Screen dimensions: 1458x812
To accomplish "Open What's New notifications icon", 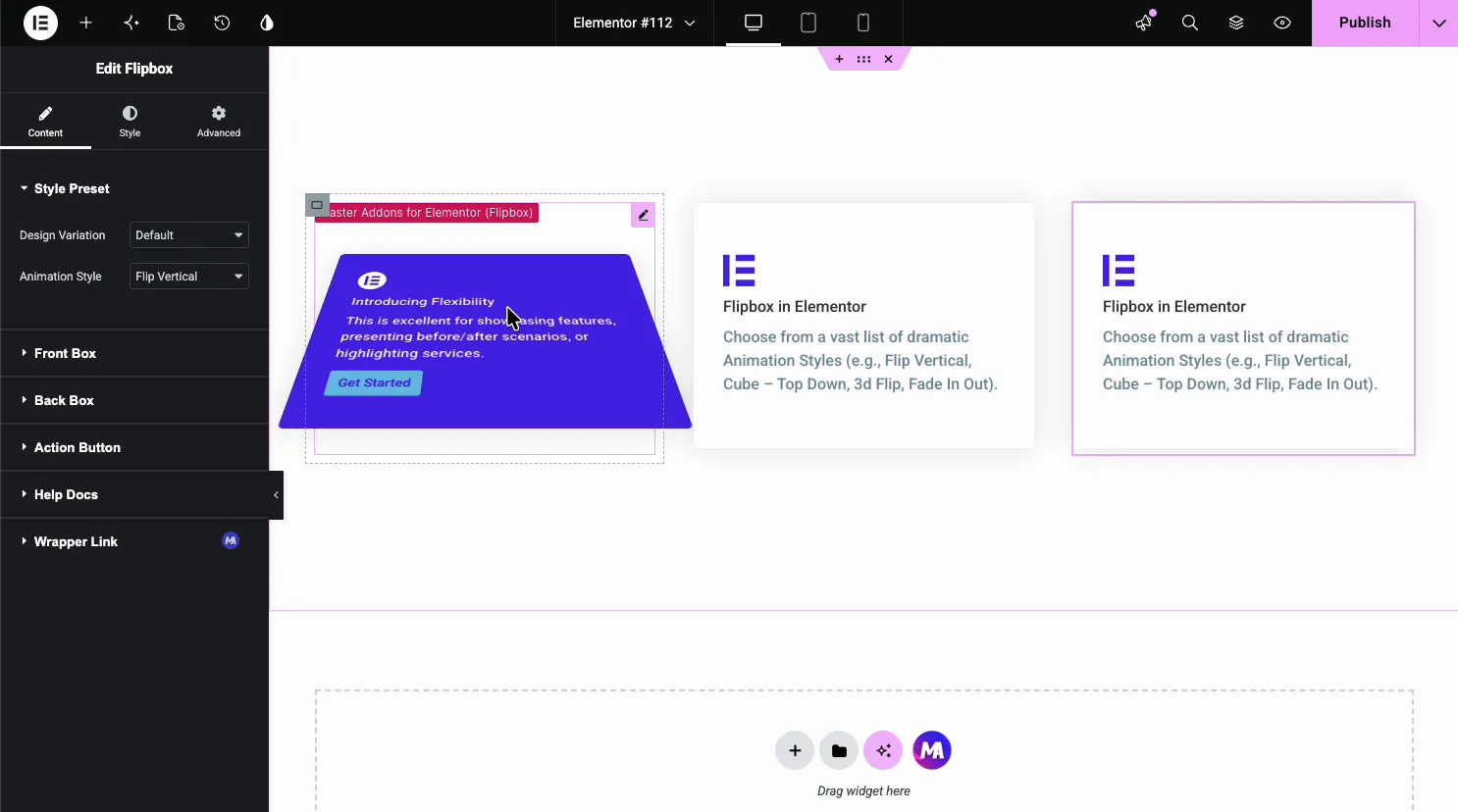I will pyautogui.click(x=1144, y=23).
